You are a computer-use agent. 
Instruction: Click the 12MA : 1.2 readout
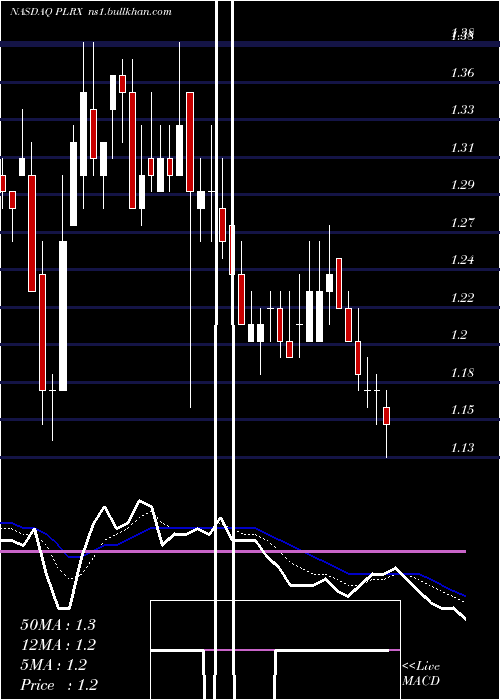point(58,645)
